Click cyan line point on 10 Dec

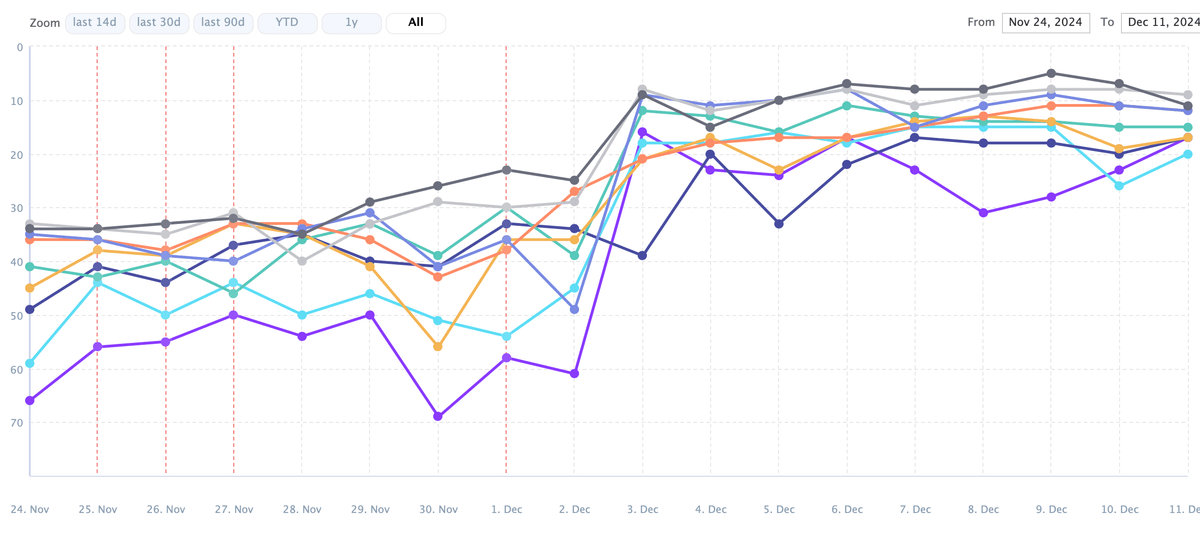point(1119,186)
